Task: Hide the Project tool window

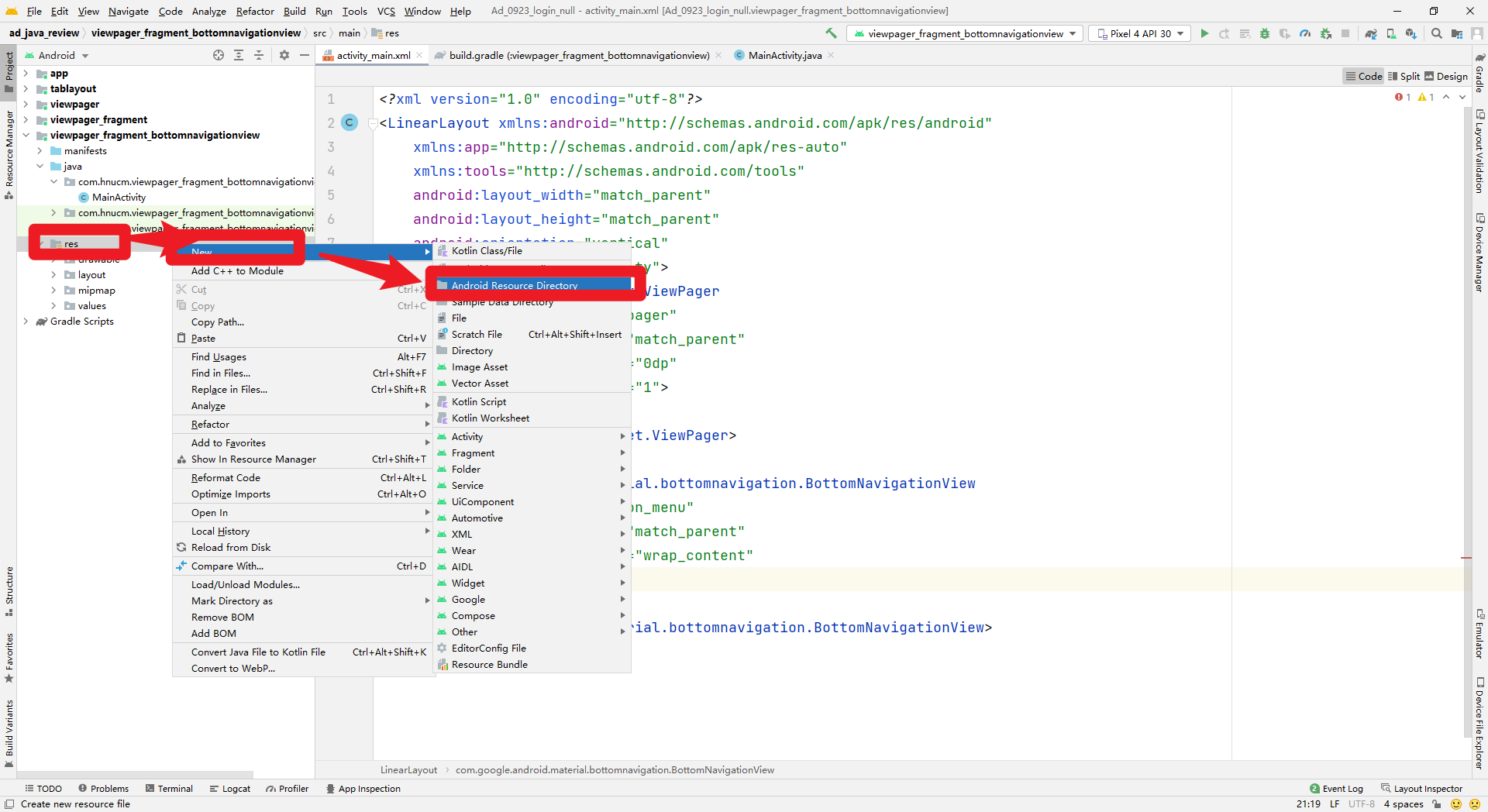Action: point(305,55)
